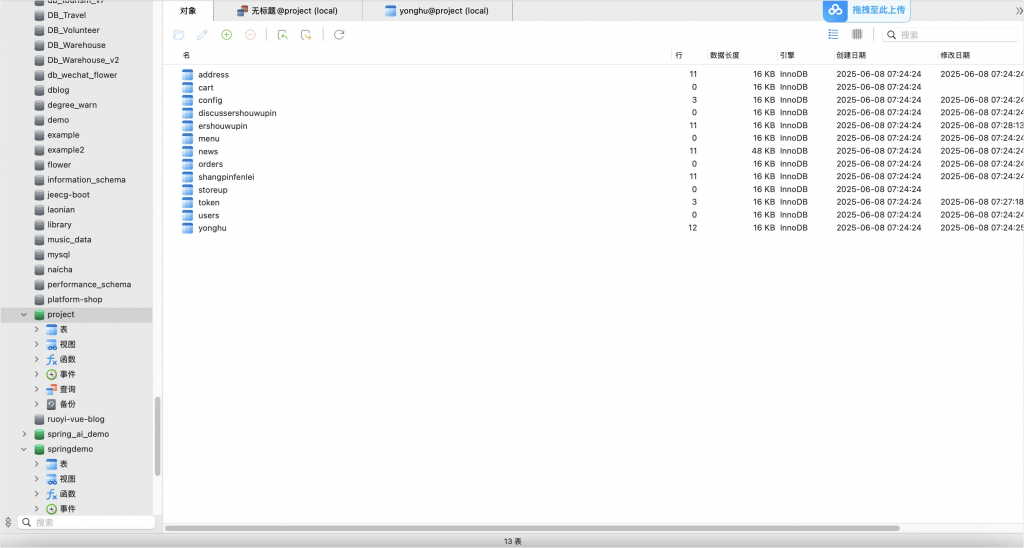Image resolution: width=1024 pixels, height=548 pixels.
Task: Switch to list view mode
Action: 833,34
